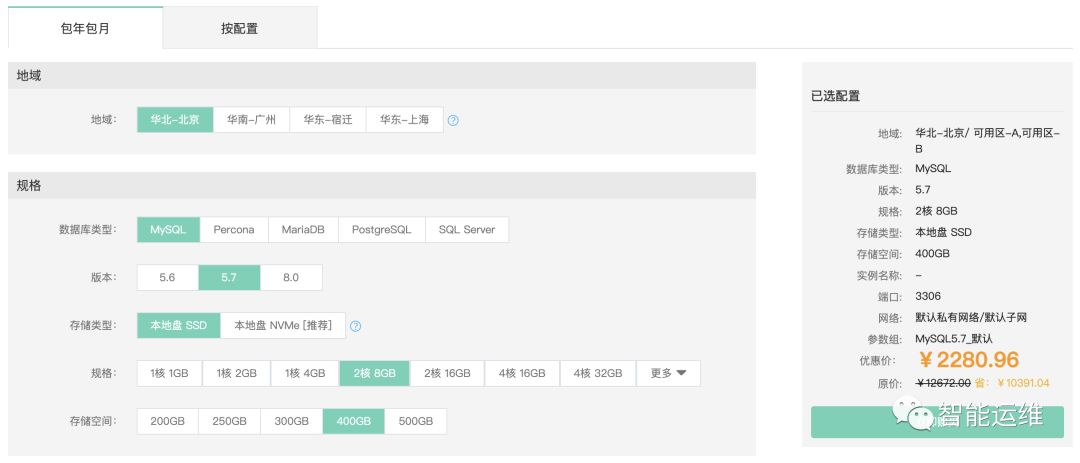This screenshot has height=463, width=1080.
Task: Pick the 1核 4GB spec
Action: tap(305, 373)
